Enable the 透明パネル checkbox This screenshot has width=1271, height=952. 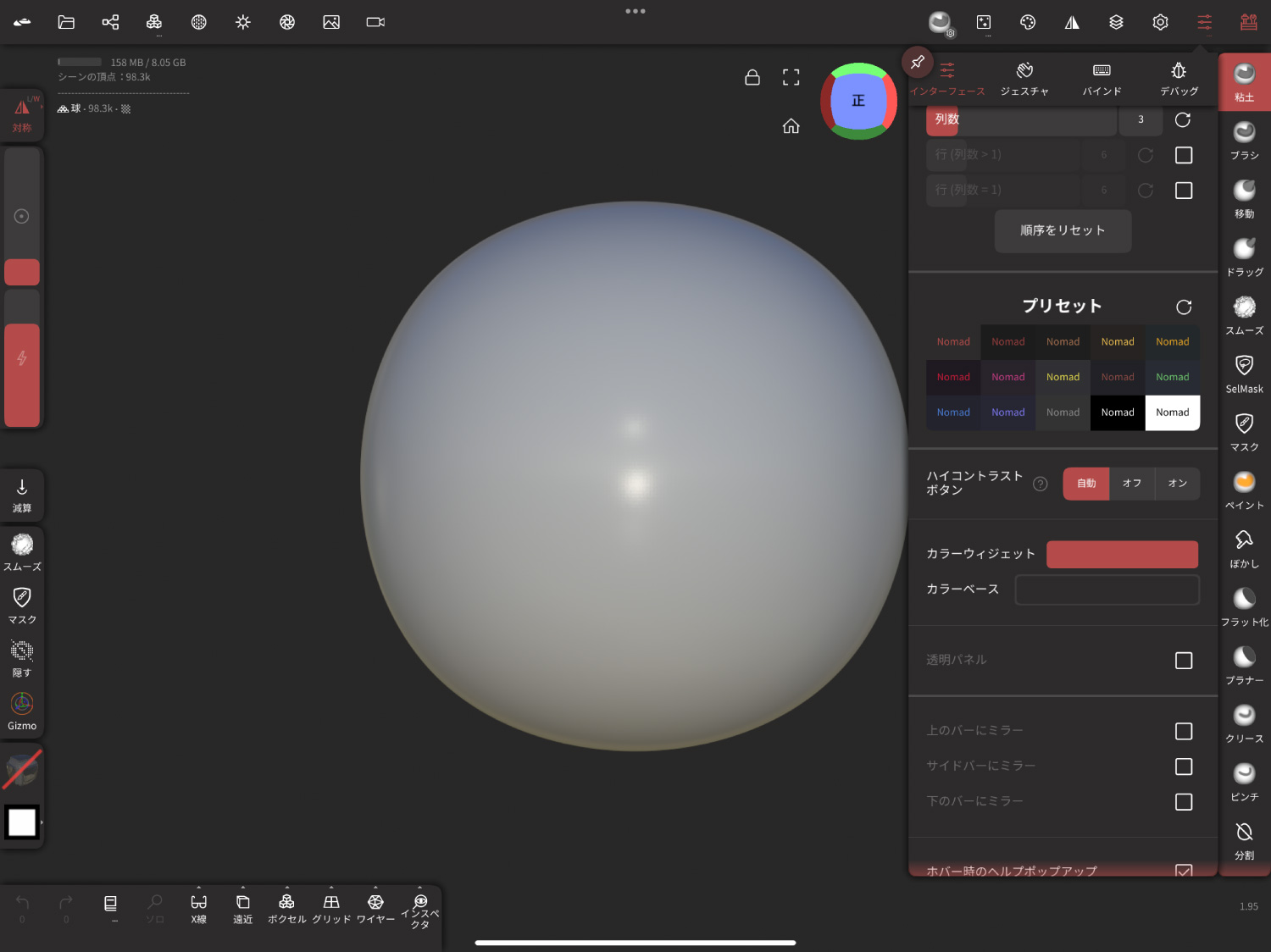pos(1183,661)
